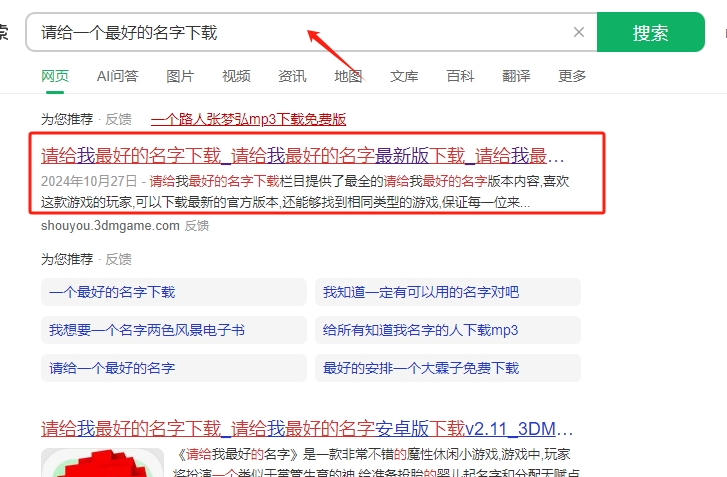
Task: Select suggestion 我知道一定有可以用的名字对吧
Action: click(x=420, y=292)
